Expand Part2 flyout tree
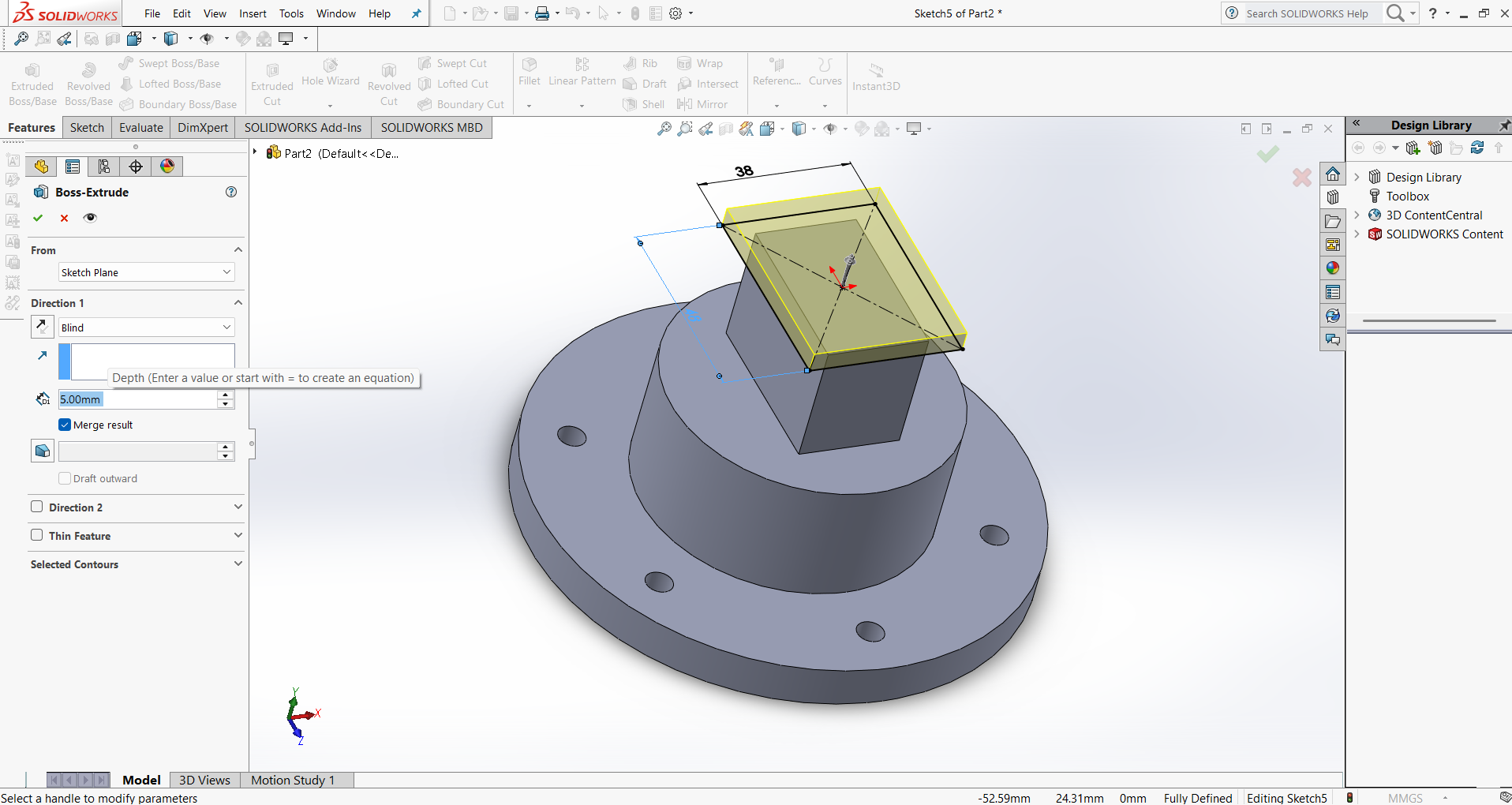1512x805 pixels. 255,152
